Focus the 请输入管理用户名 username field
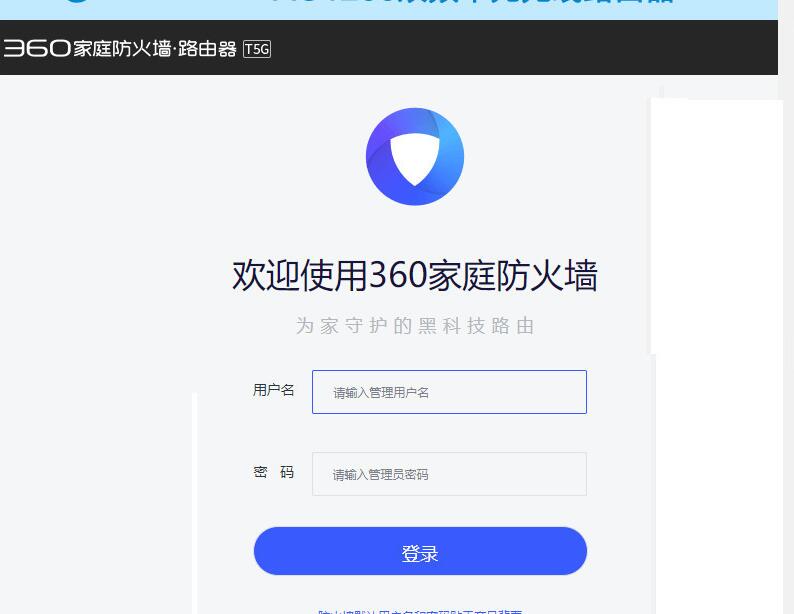 pos(449,392)
